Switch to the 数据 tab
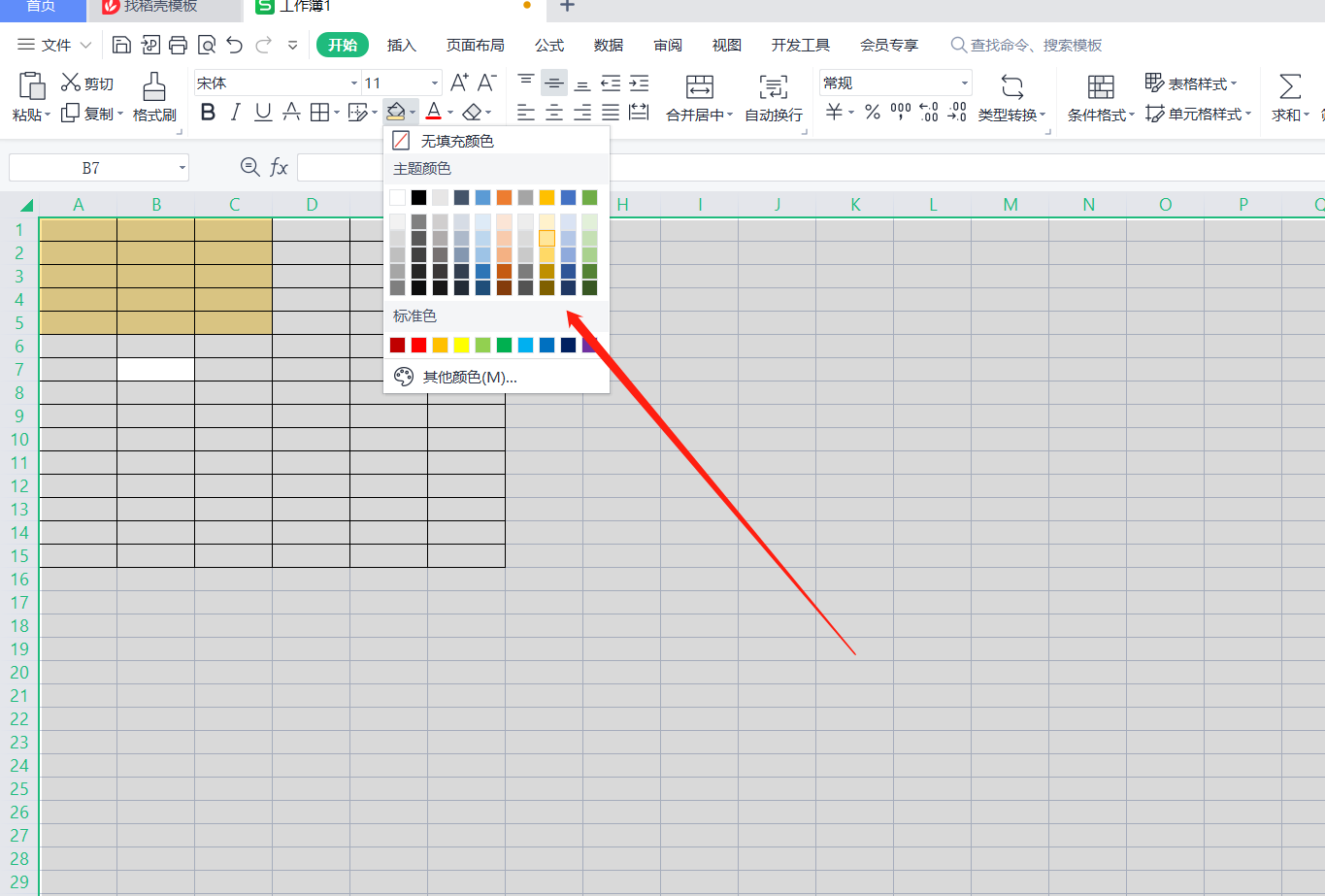This screenshot has width=1325, height=896. pyautogui.click(x=609, y=45)
